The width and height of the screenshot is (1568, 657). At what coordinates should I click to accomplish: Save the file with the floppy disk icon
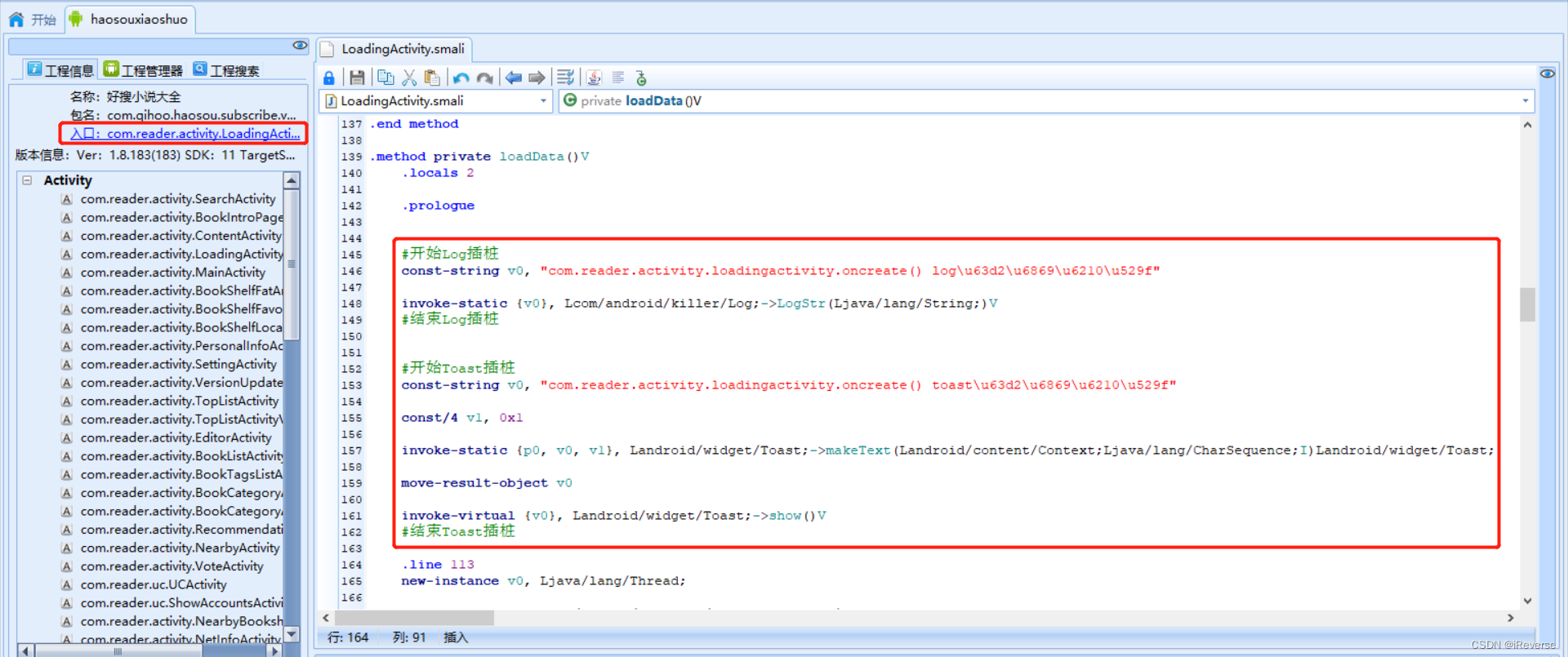(x=357, y=78)
